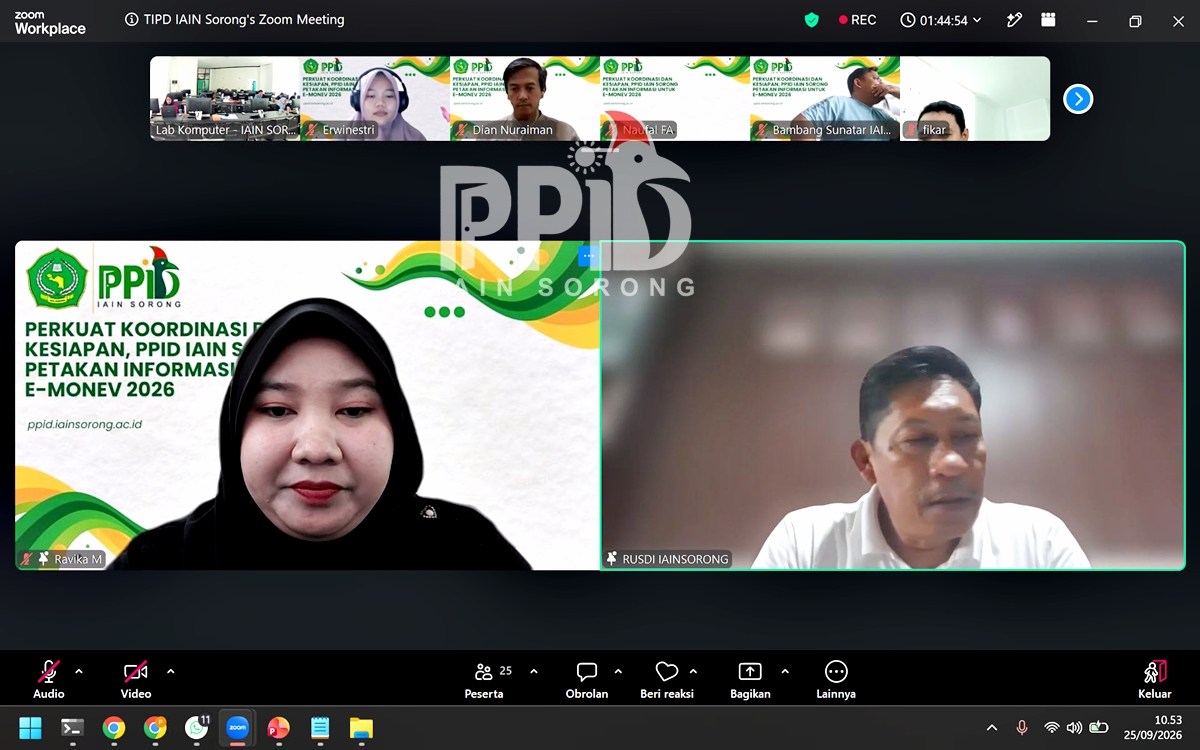Show hidden system tray icons
Image resolution: width=1200 pixels, height=750 pixels.
click(x=992, y=728)
